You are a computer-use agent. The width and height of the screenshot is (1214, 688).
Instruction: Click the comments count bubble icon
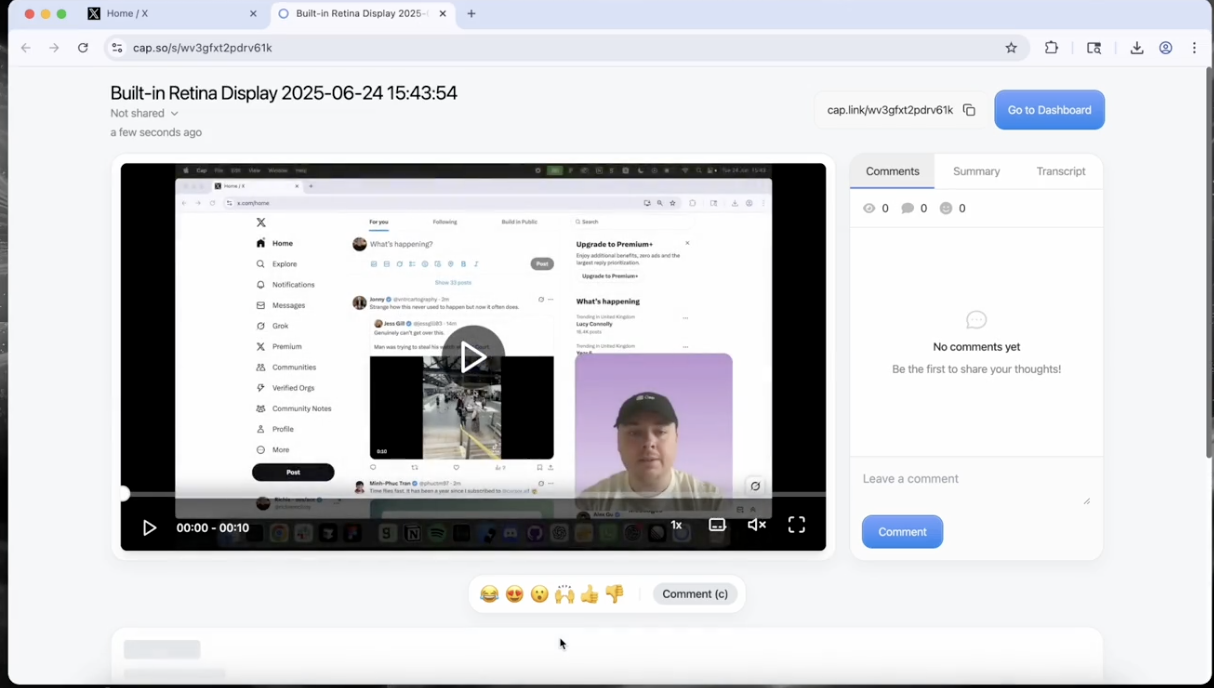908,208
